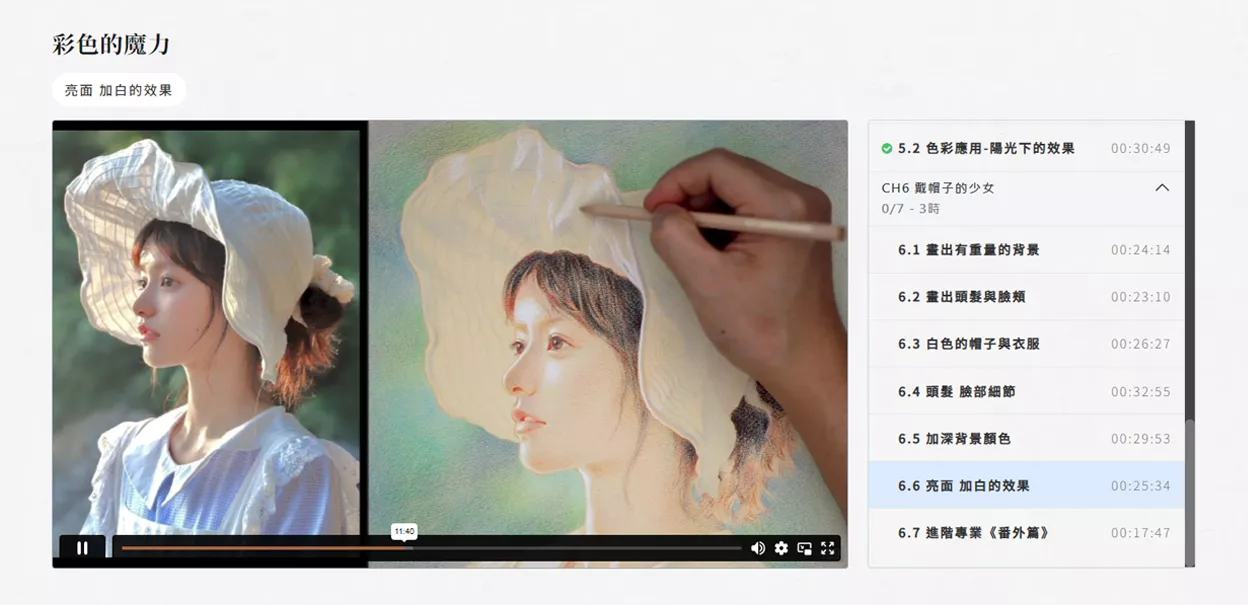
Task: Enable picture-in-picture mode icon
Action: (804, 548)
